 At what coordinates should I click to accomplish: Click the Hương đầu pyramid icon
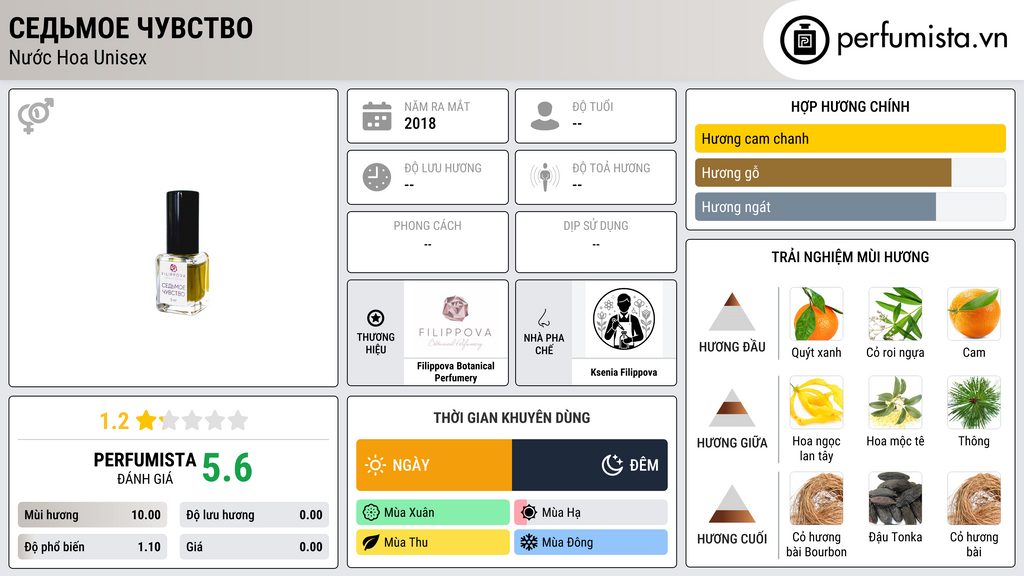[x=732, y=312]
